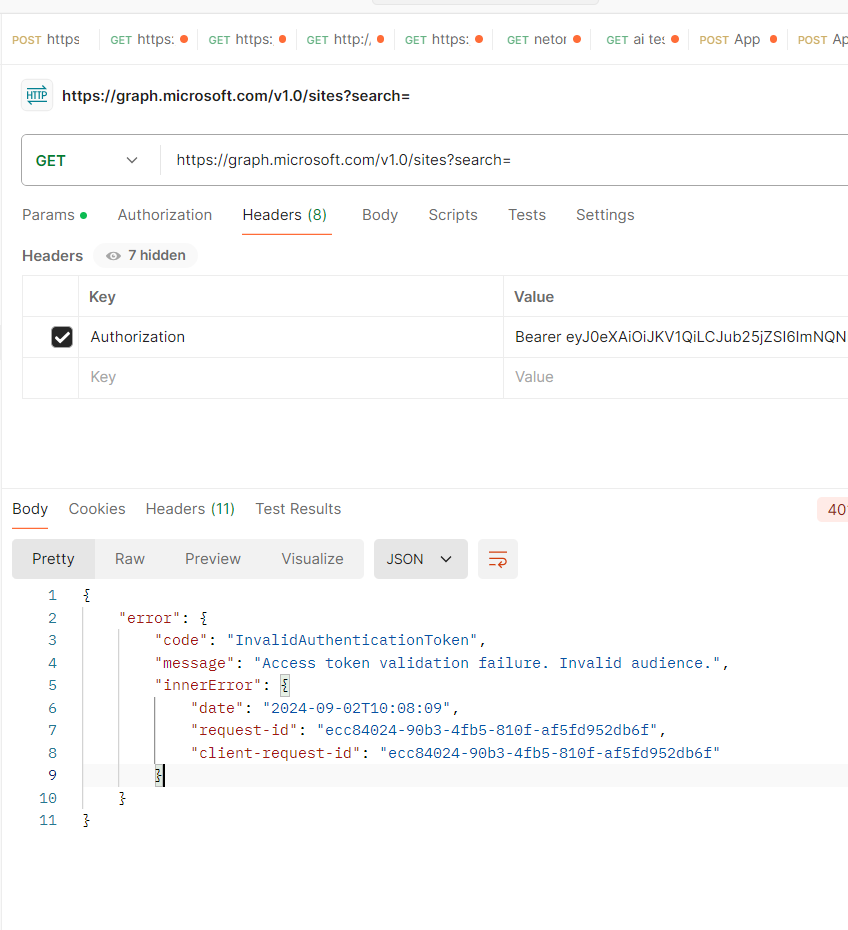Click the request URL input field
Image resolution: width=848 pixels, height=930 pixels.
click(504, 160)
